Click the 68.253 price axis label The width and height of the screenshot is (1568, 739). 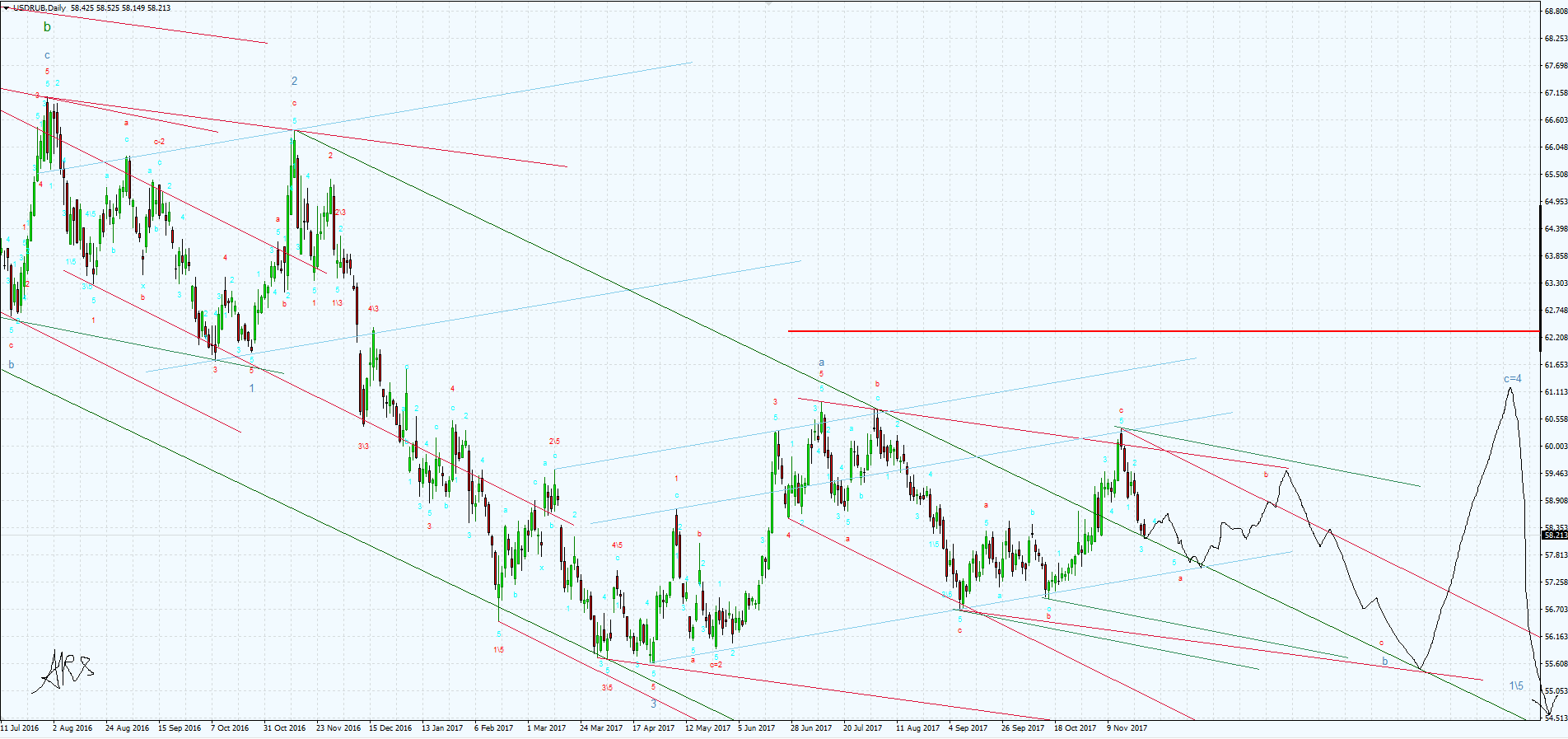(1556, 39)
